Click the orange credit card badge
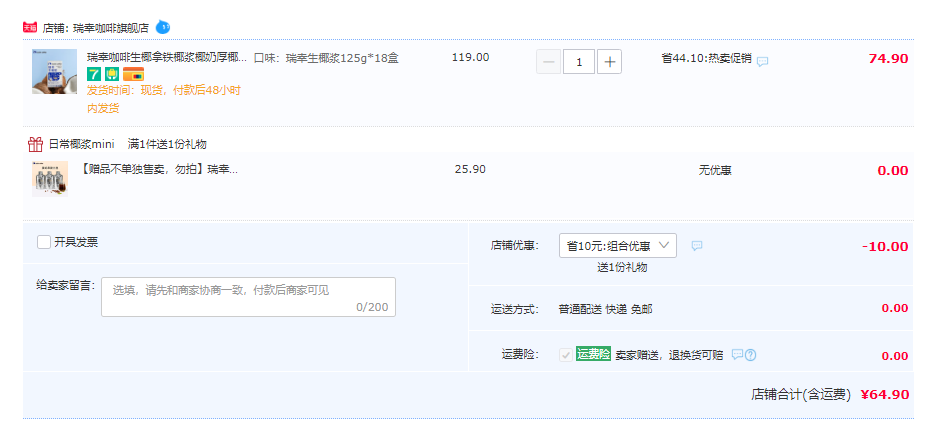 tap(133, 74)
